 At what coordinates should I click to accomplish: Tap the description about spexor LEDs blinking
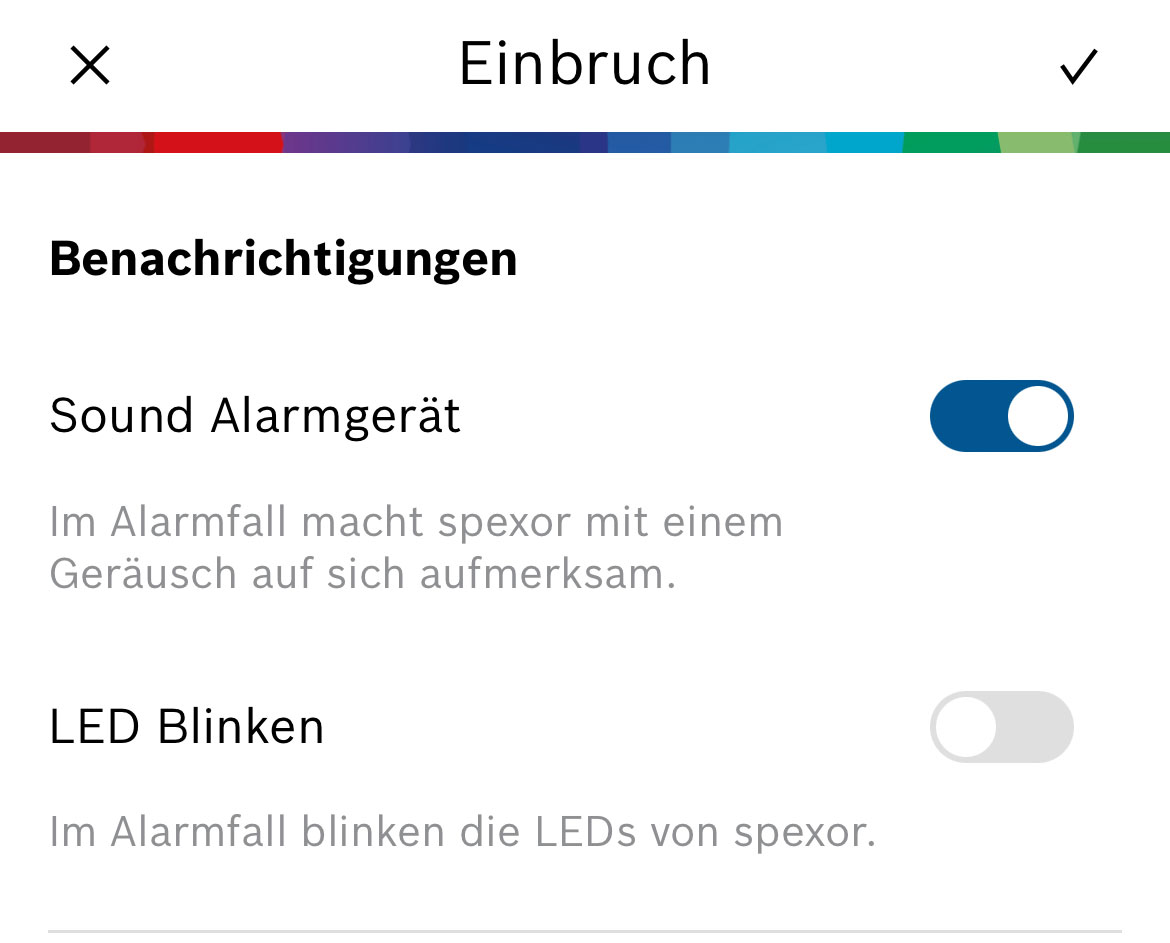tap(462, 832)
